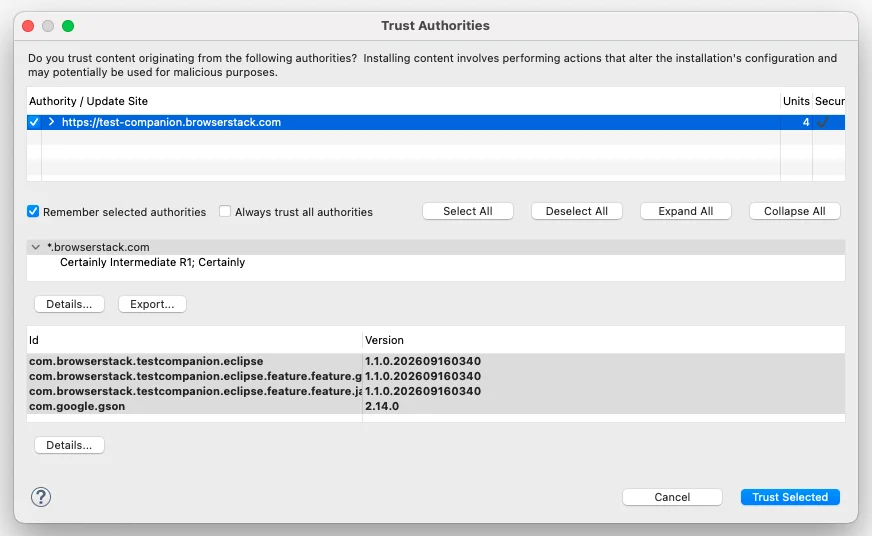Select the com.browserstack.testcompanion.eclipse.feature.feature.g row
The width and height of the screenshot is (872, 536).
pyautogui.click(x=436, y=376)
